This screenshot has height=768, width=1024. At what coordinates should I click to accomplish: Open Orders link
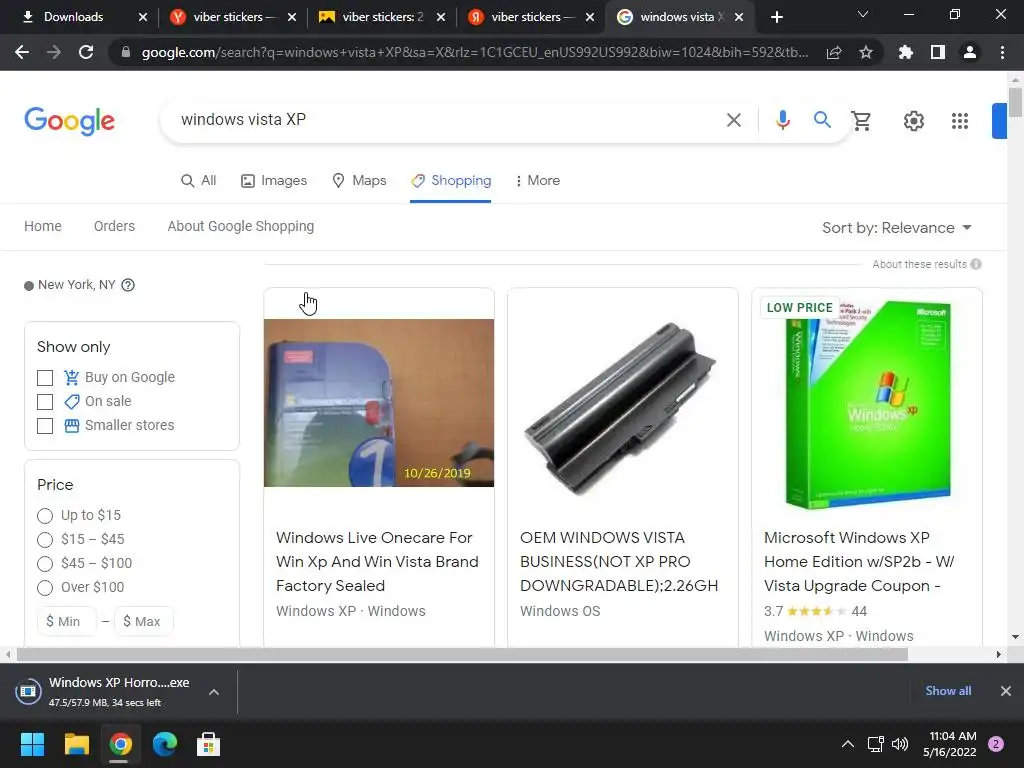click(x=114, y=226)
